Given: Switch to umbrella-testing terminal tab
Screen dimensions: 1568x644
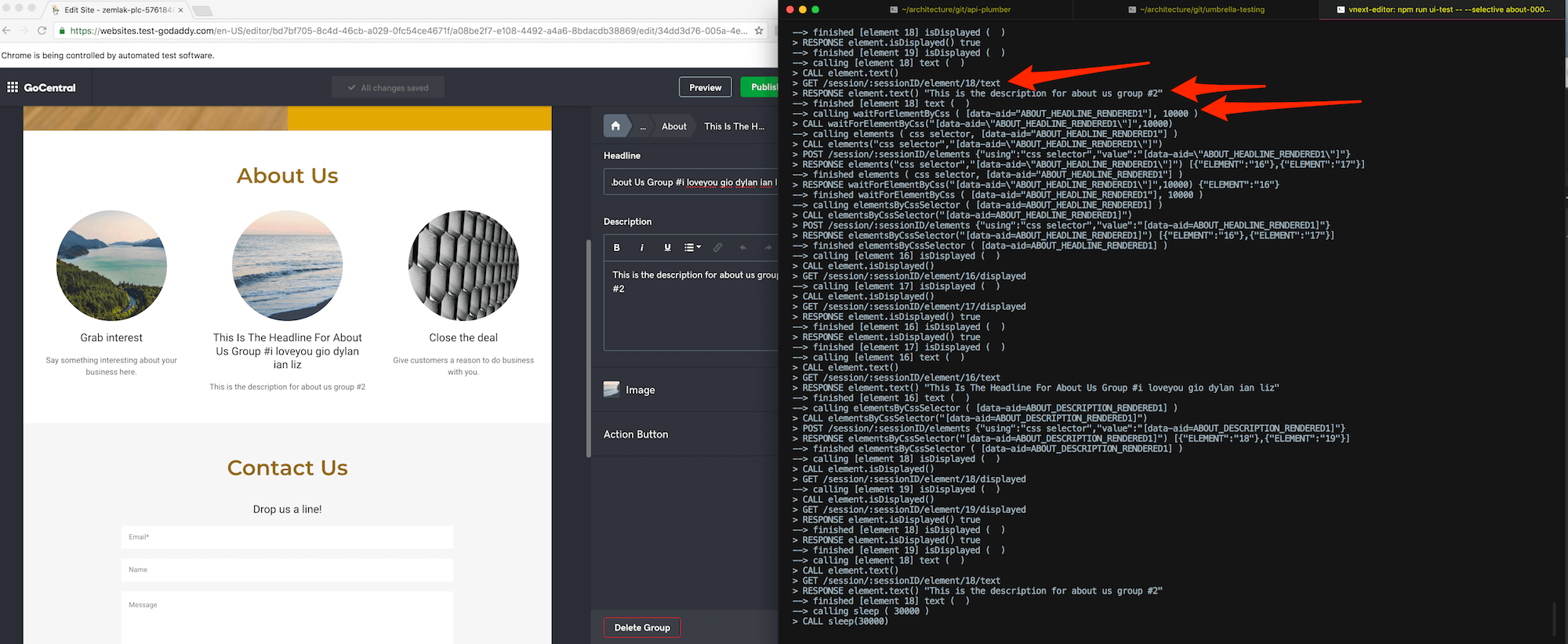Looking at the screenshot, I should (x=1196, y=9).
